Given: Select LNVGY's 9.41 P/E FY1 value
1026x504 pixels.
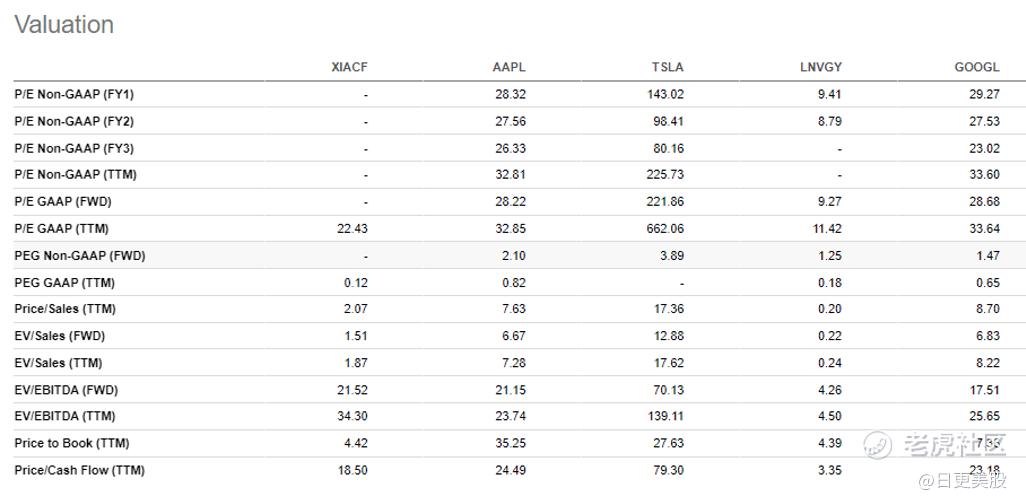Looking at the screenshot, I should [x=830, y=94].
